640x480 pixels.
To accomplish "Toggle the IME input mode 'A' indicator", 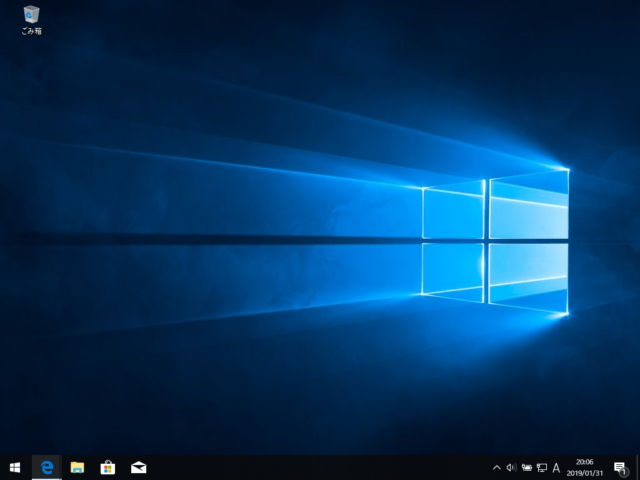I will pos(556,468).
